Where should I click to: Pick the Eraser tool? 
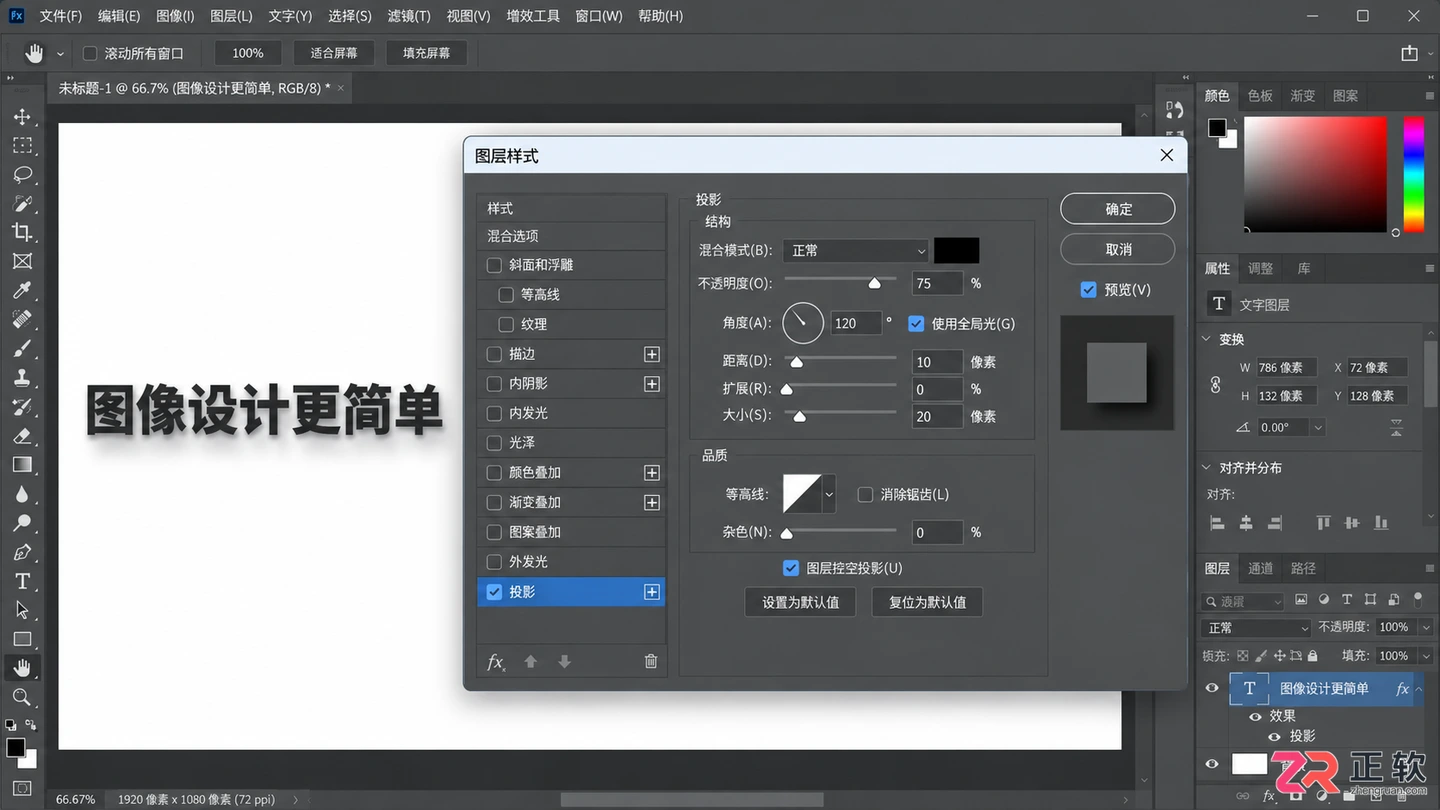pyautogui.click(x=22, y=436)
